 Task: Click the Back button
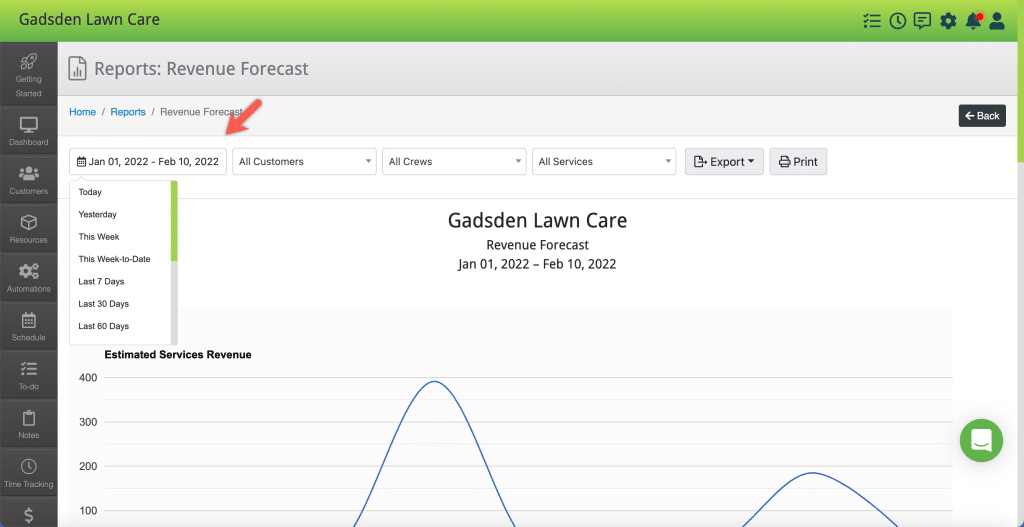pos(982,116)
